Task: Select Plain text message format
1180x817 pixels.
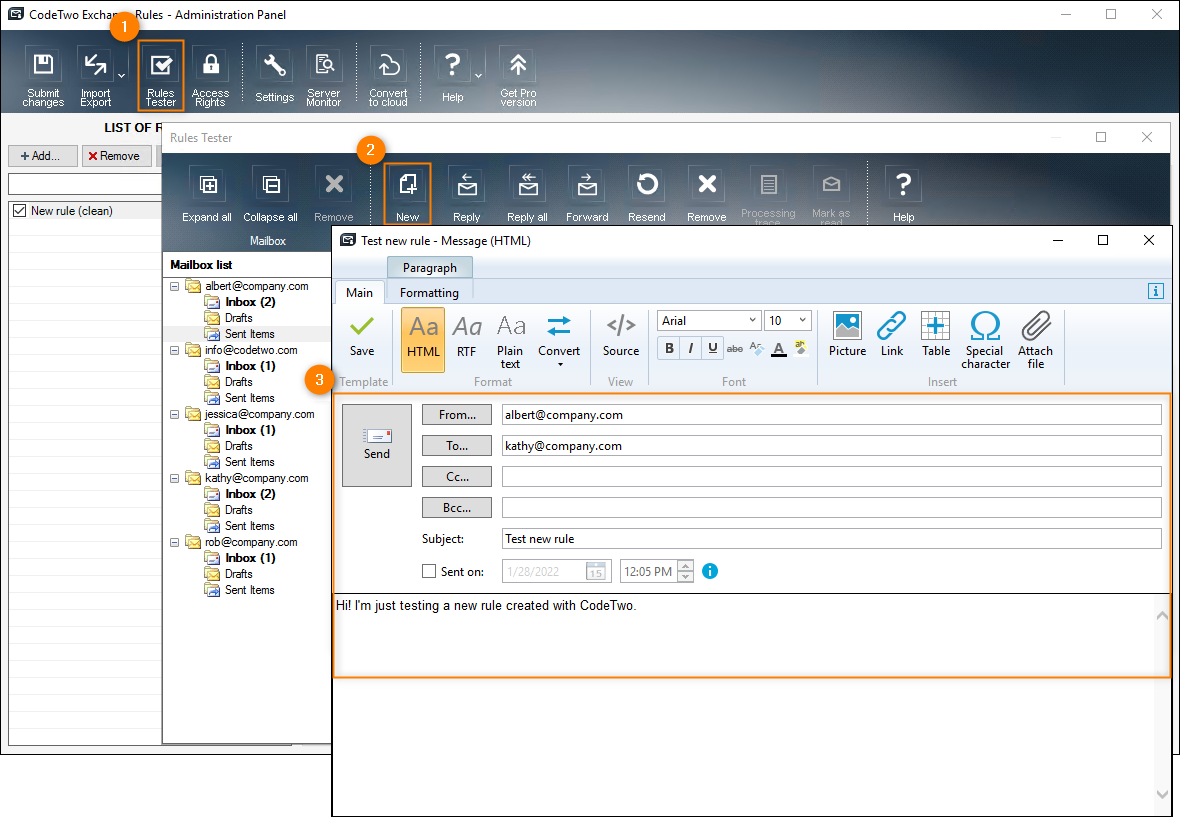Action: (x=510, y=341)
